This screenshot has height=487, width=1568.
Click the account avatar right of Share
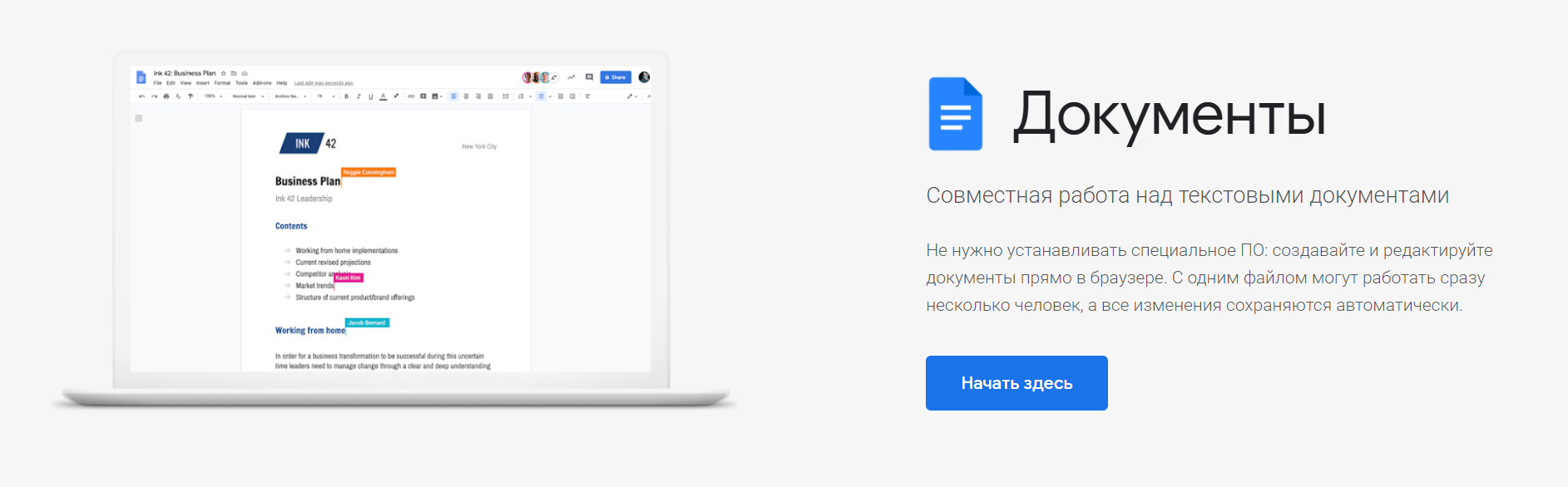[x=644, y=77]
